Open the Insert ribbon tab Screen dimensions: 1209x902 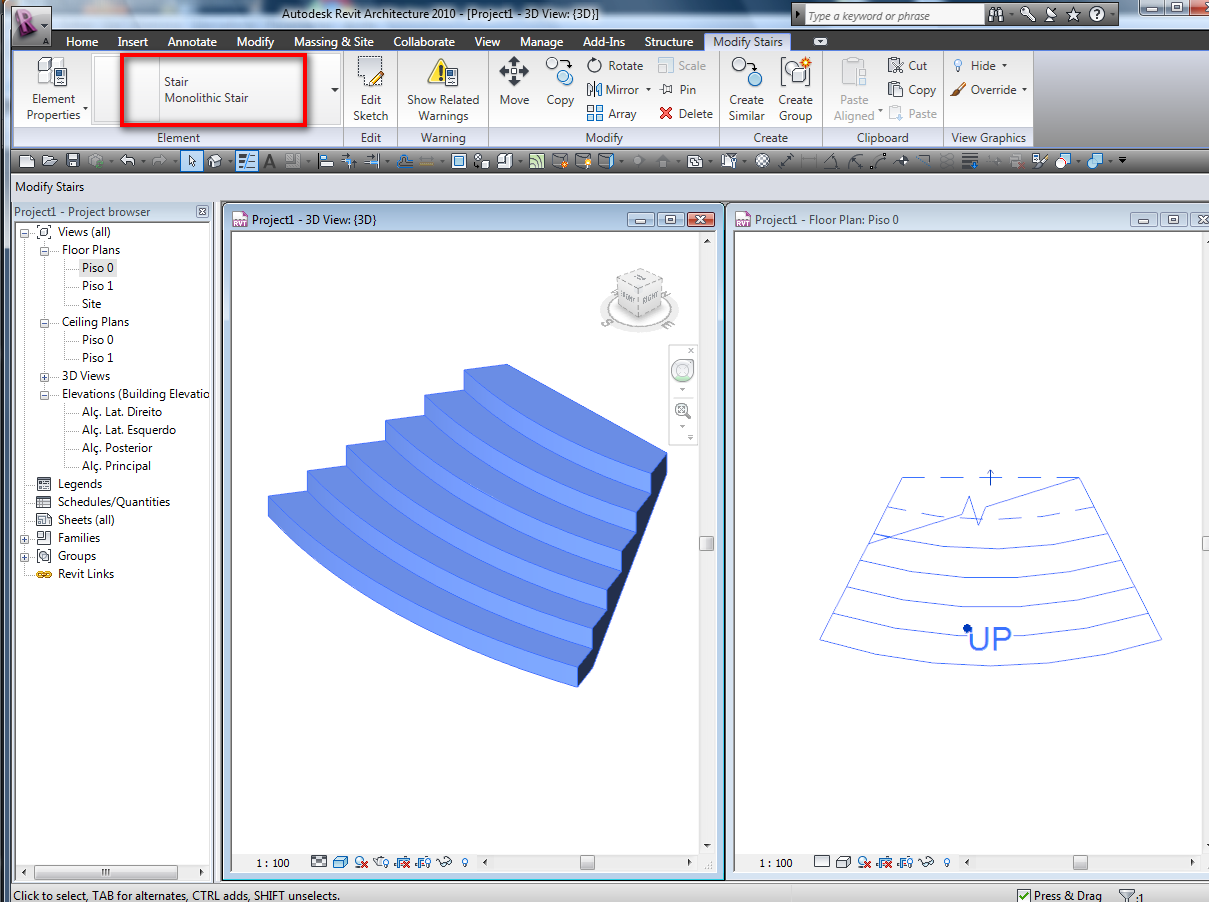click(133, 42)
